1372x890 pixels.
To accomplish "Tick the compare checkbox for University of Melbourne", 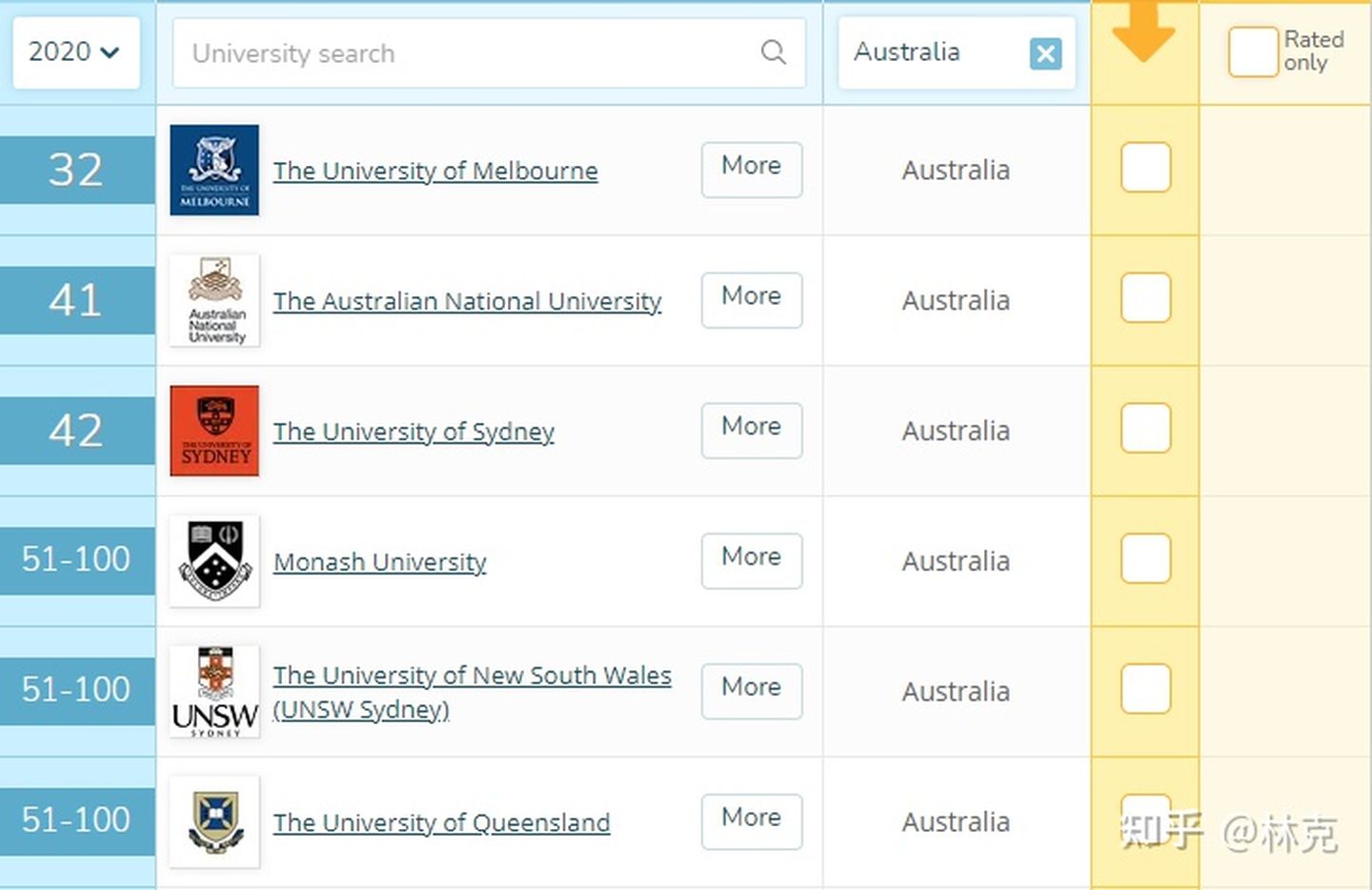I will 1145,168.
